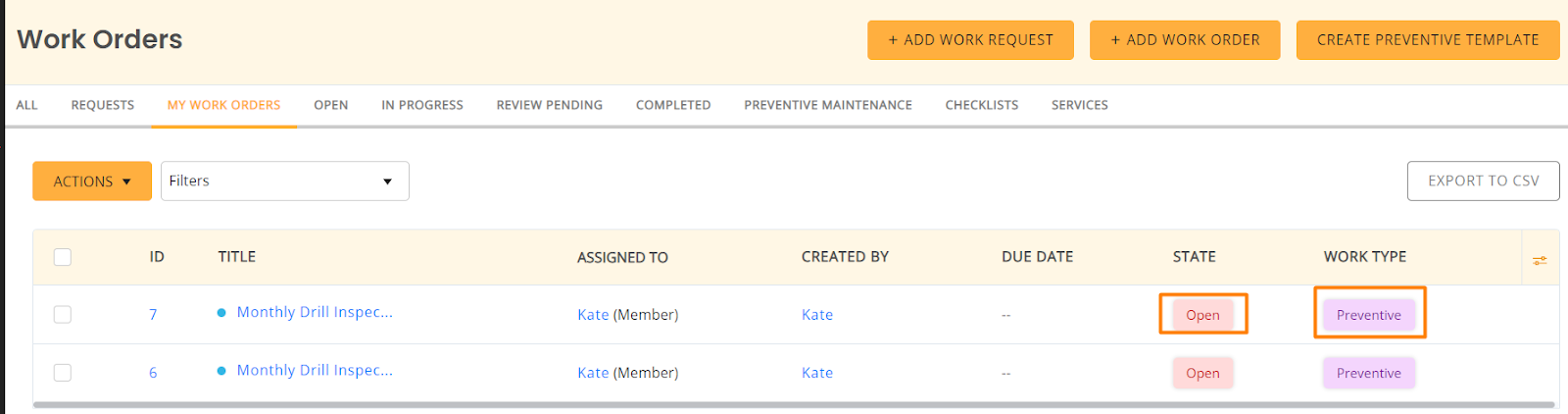
Task: Go to the Checklists tab
Action: [x=982, y=105]
